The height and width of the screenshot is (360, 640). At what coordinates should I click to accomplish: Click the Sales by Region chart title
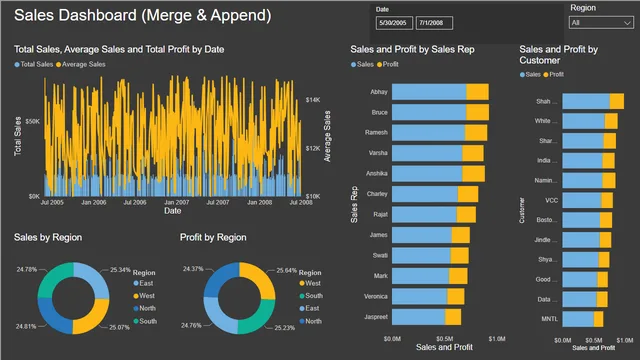(x=48, y=238)
